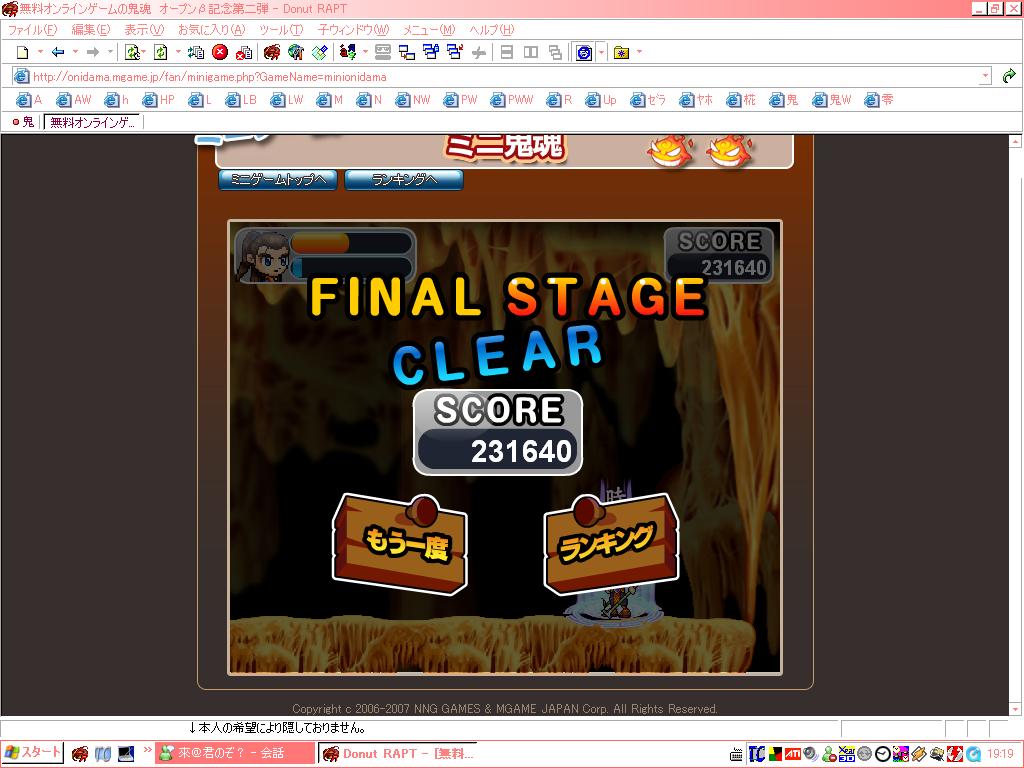Switch to the 來@君のぞ？ - 会話 taskbar window
This screenshot has height=768, width=1024.
(235, 753)
